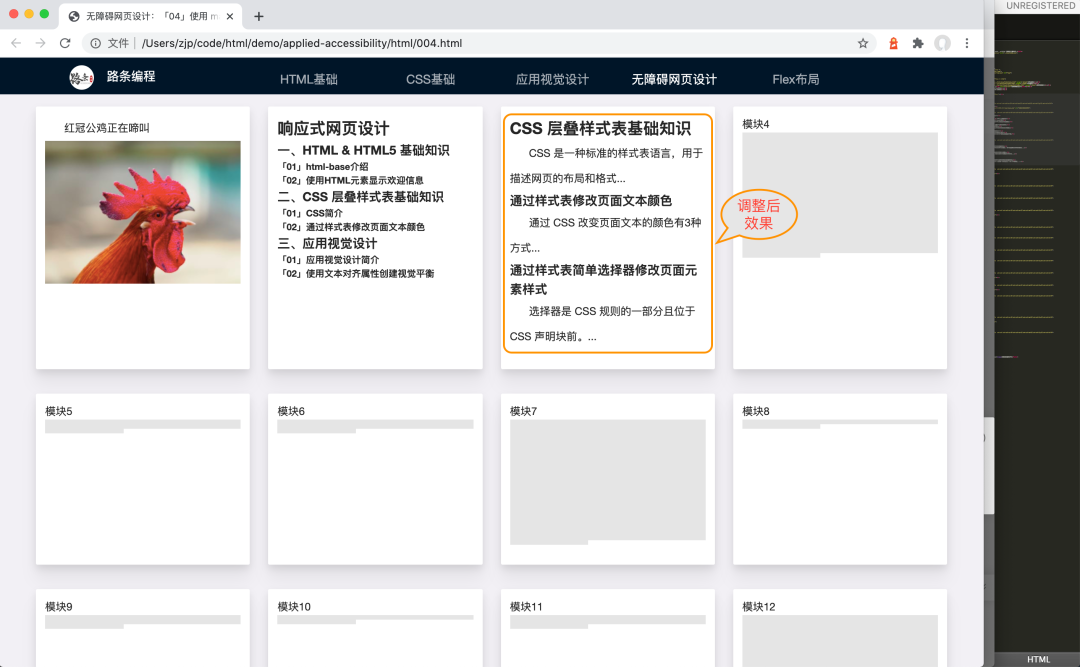Click item 「02」通过样式表修改页面文本颜色
Screen dimensions: 1080x667
coord(353,227)
